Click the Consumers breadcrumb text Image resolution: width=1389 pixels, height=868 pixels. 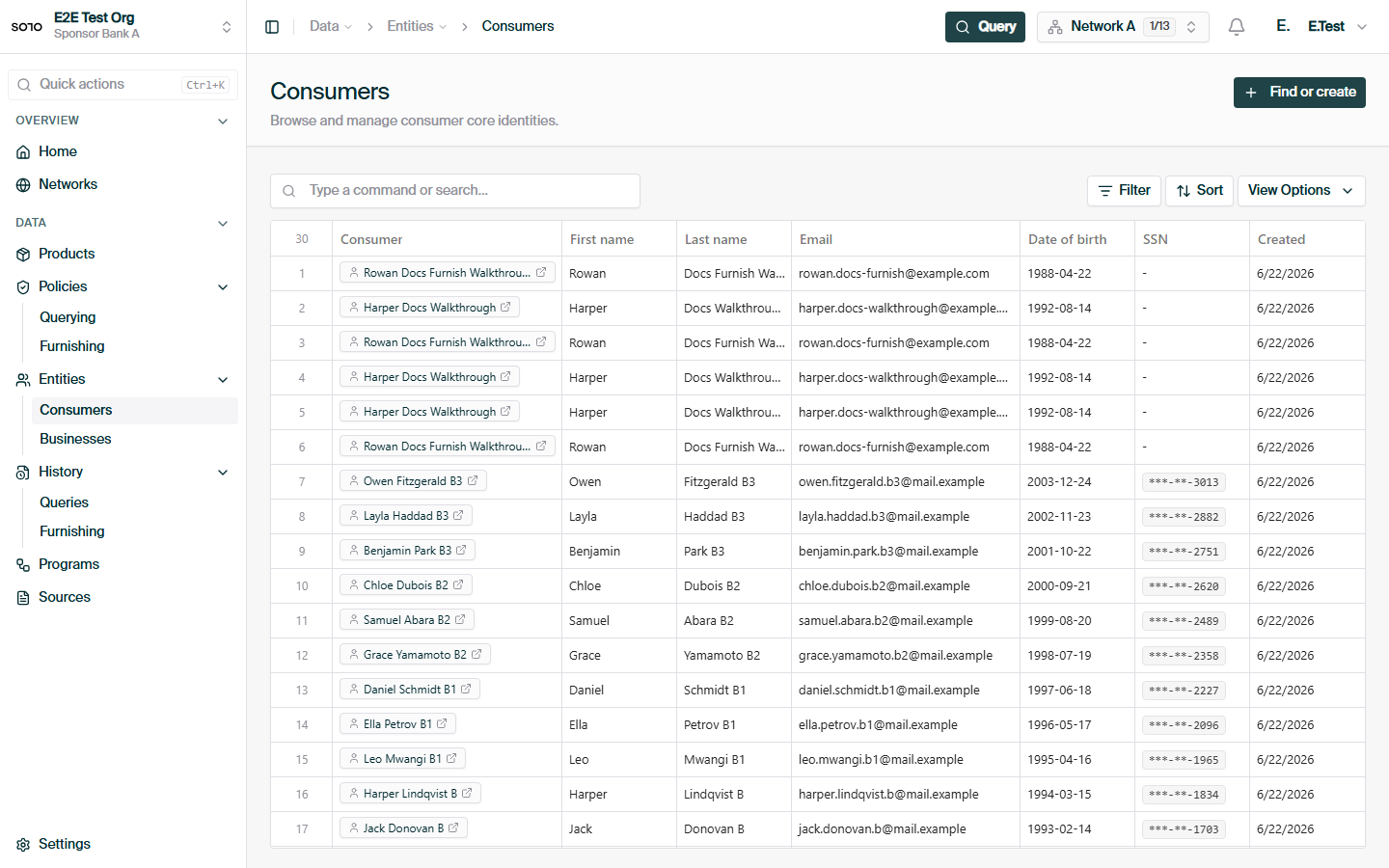click(518, 26)
